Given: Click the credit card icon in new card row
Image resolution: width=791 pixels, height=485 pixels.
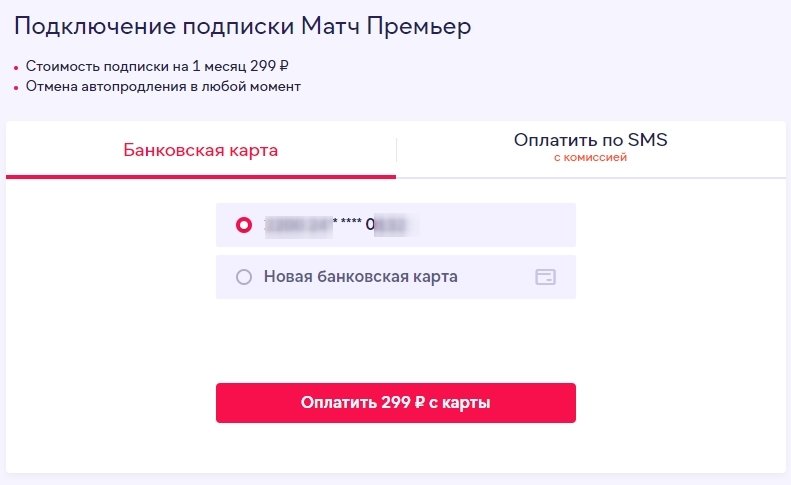Looking at the screenshot, I should click(x=545, y=277).
